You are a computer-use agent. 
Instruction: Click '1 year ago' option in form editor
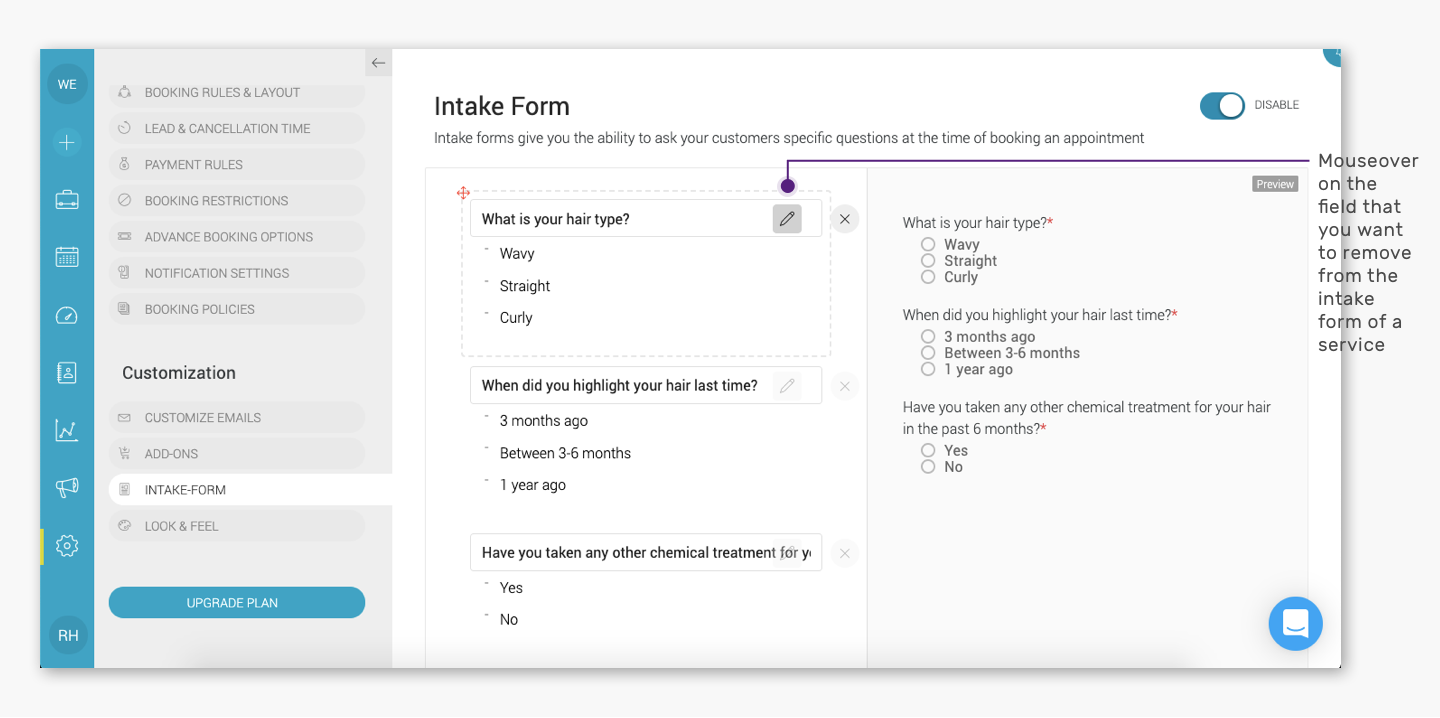(x=533, y=485)
